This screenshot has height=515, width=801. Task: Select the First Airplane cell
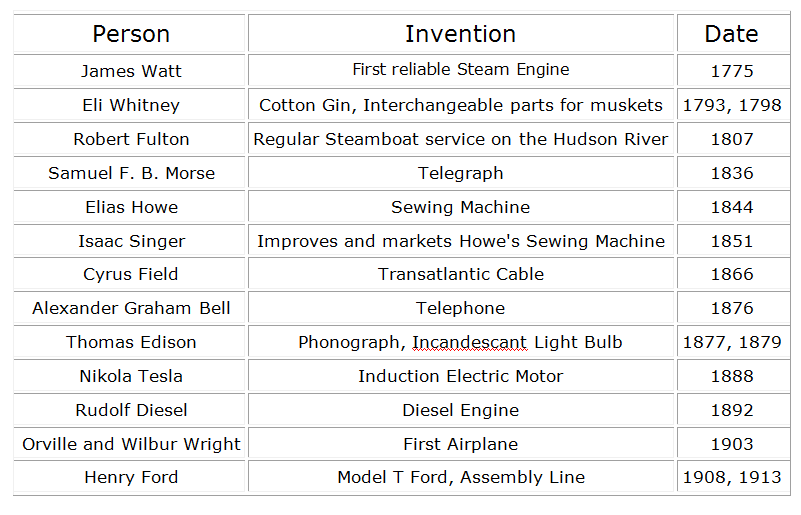tap(460, 444)
